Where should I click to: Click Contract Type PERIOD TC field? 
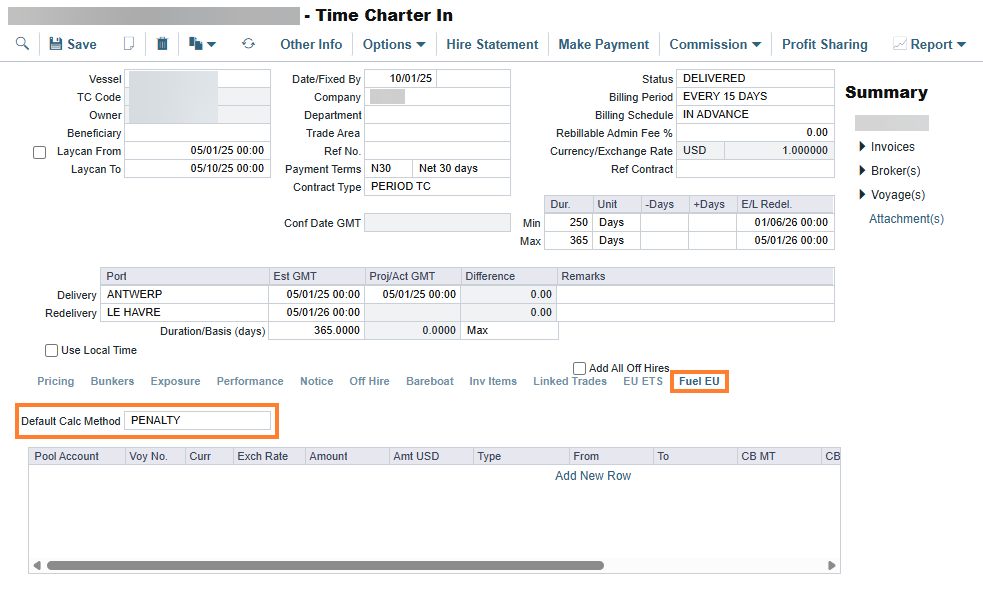tap(438, 187)
